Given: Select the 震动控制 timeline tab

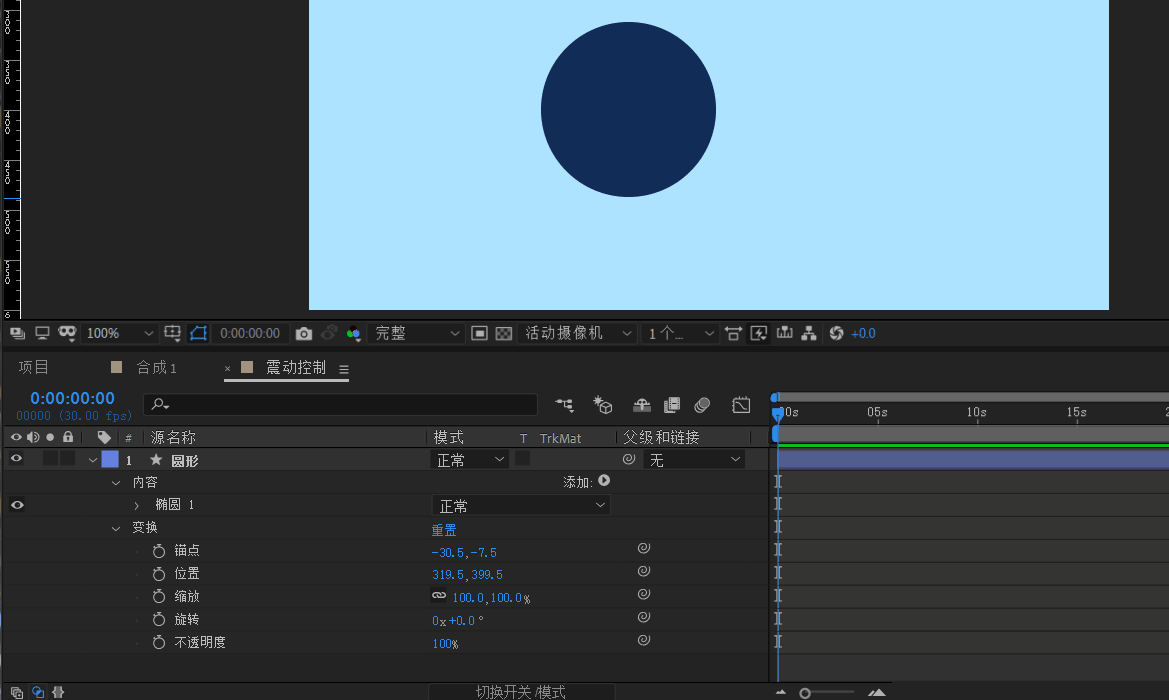Looking at the screenshot, I should (296, 368).
